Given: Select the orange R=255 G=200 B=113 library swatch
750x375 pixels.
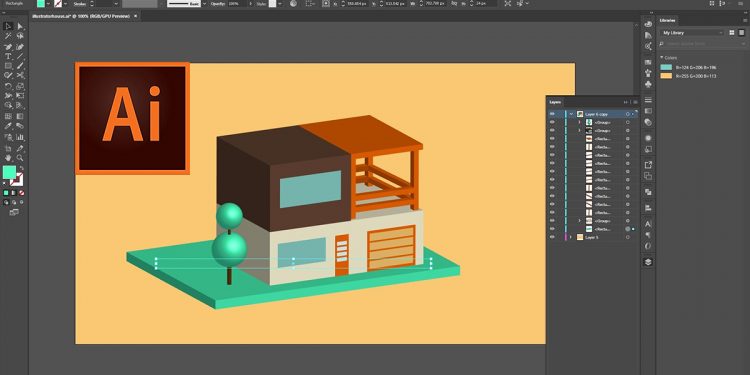Looking at the screenshot, I should point(666,76).
